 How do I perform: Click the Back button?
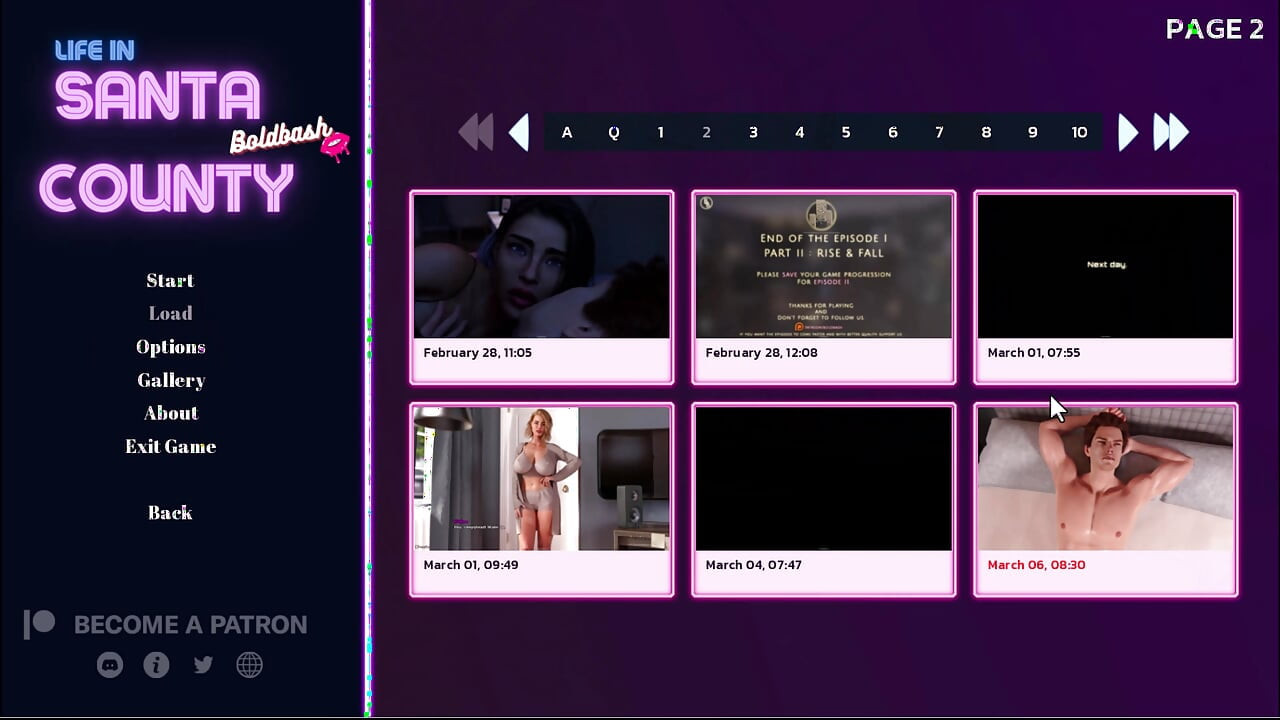[x=170, y=513]
